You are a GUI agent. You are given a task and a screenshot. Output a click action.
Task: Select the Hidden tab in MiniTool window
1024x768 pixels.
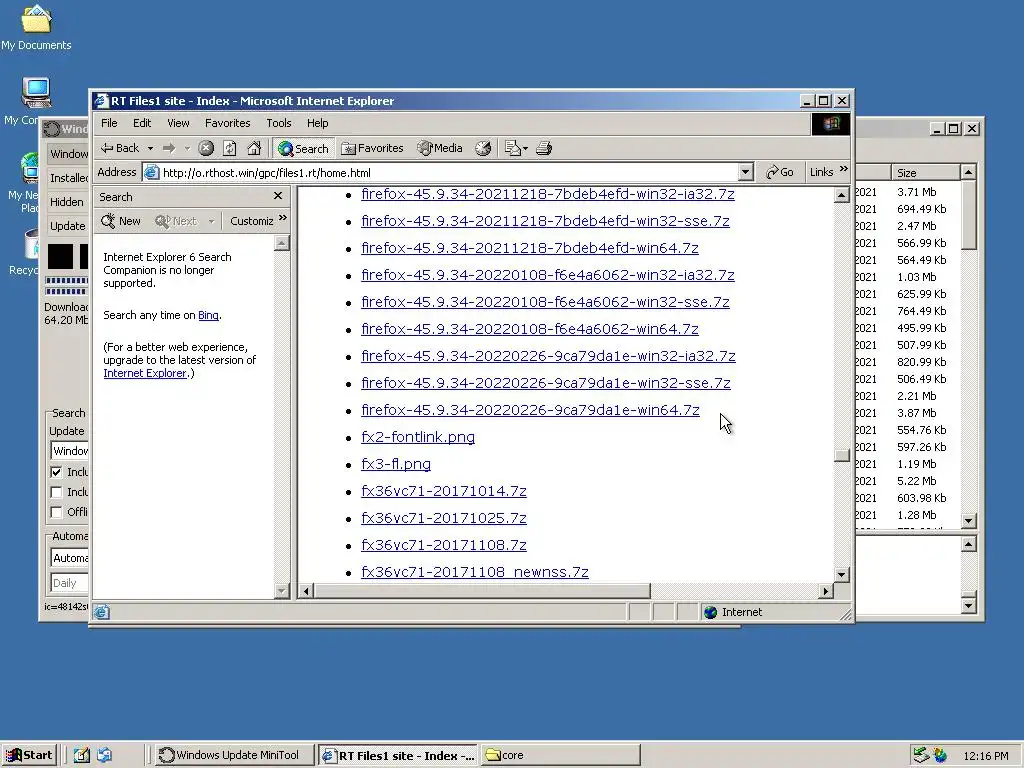(67, 202)
